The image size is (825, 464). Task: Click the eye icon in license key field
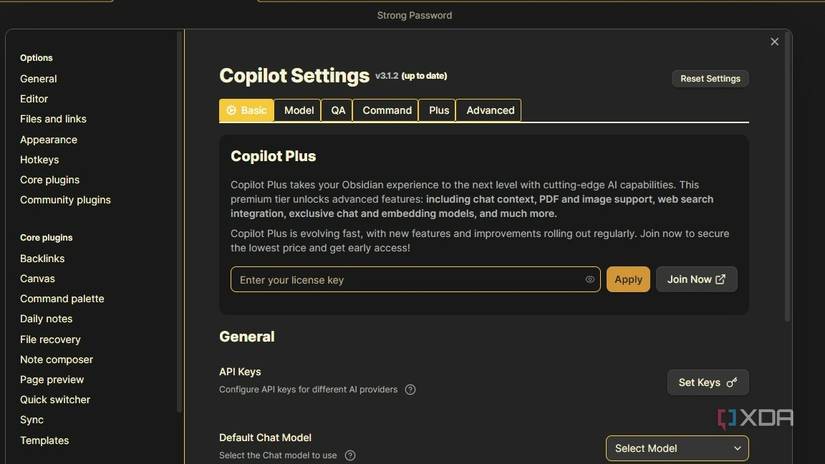[x=590, y=280]
